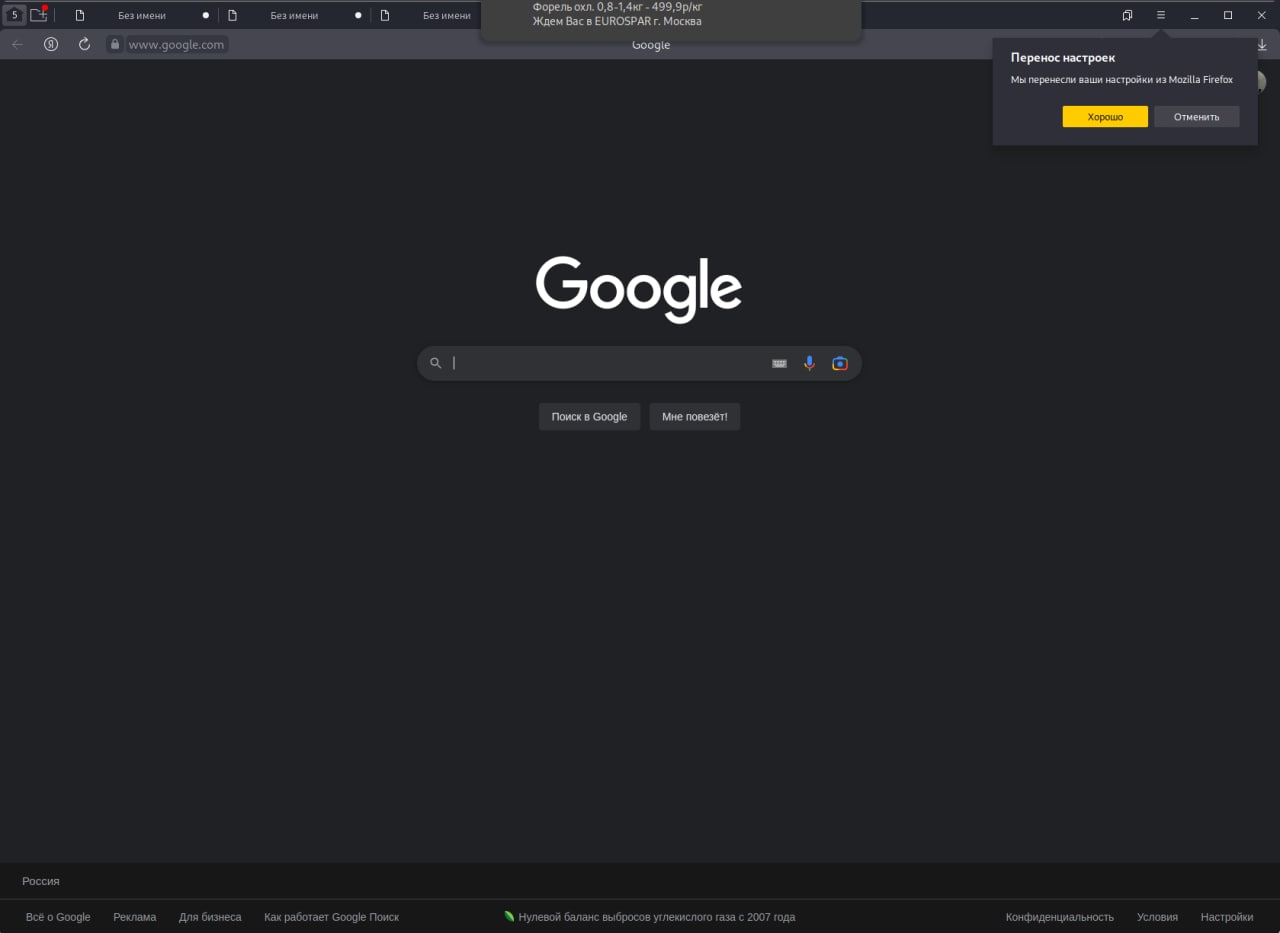This screenshot has height=933, width=1280.
Task: Click the www.google.com address field
Action: coord(176,44)
